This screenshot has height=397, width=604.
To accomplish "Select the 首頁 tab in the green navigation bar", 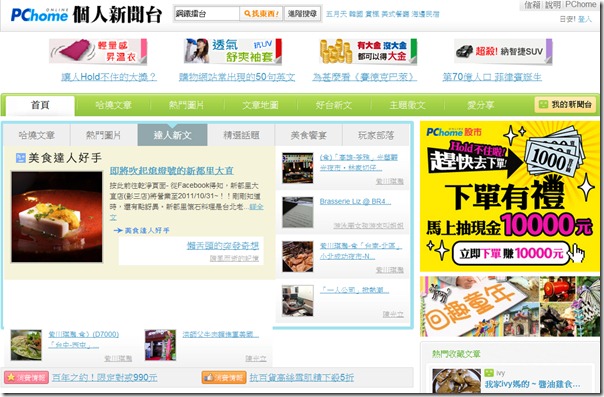I will pyautogui.click(x=40, y=105).
